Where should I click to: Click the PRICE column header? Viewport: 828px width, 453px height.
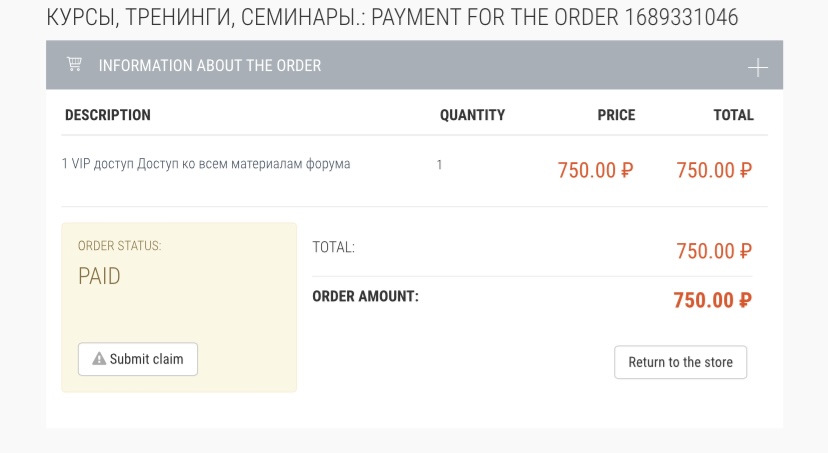coord(616,115)
